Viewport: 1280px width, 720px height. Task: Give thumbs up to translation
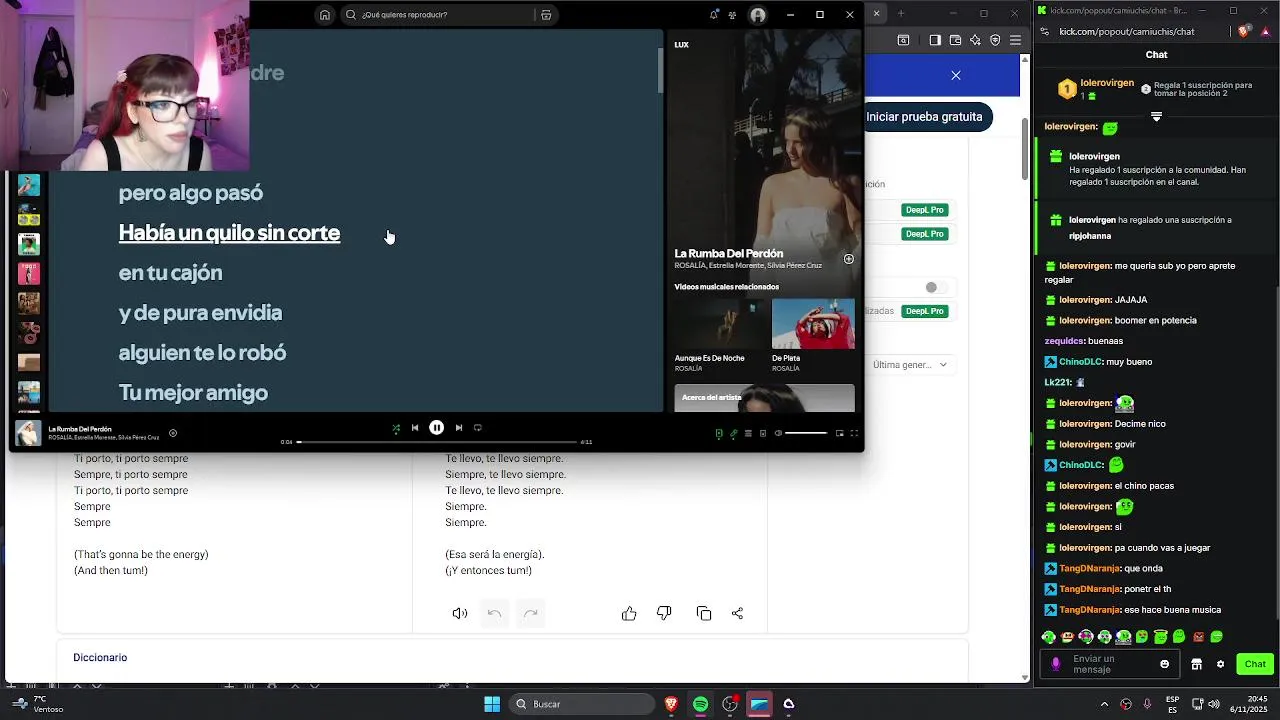coord(629,614)
